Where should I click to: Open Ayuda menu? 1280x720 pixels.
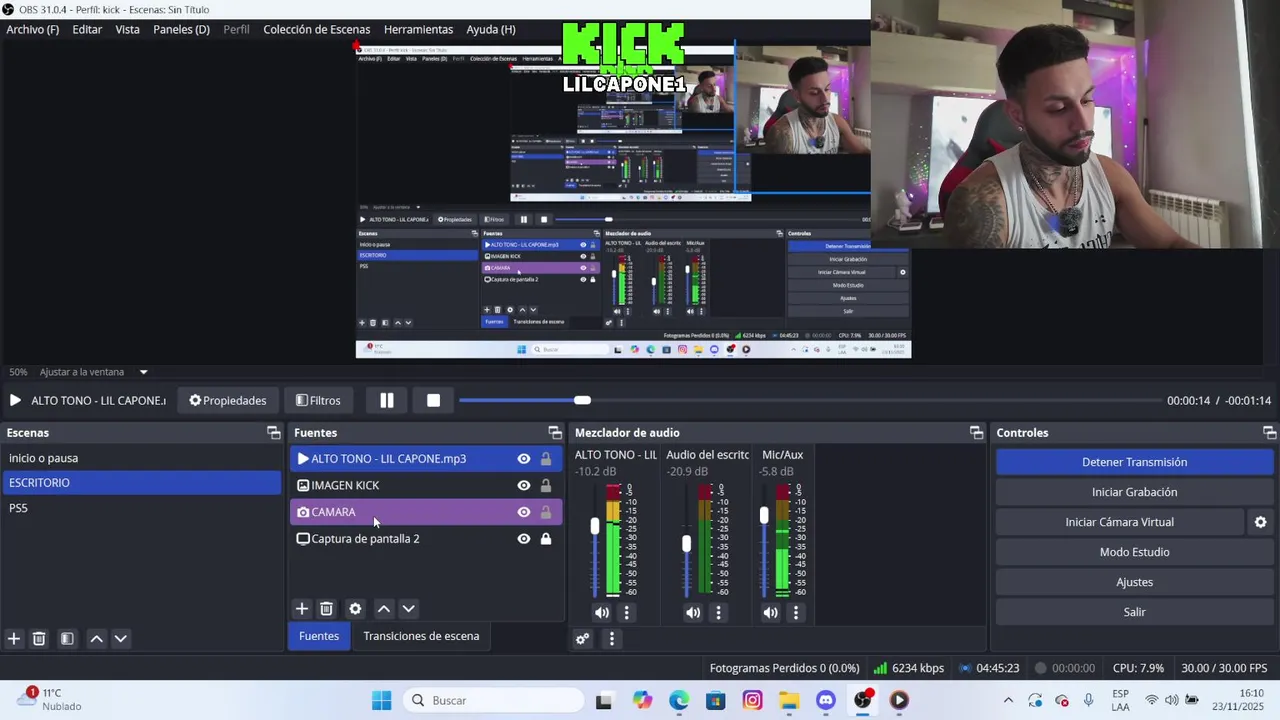click(x=491, y=29)
